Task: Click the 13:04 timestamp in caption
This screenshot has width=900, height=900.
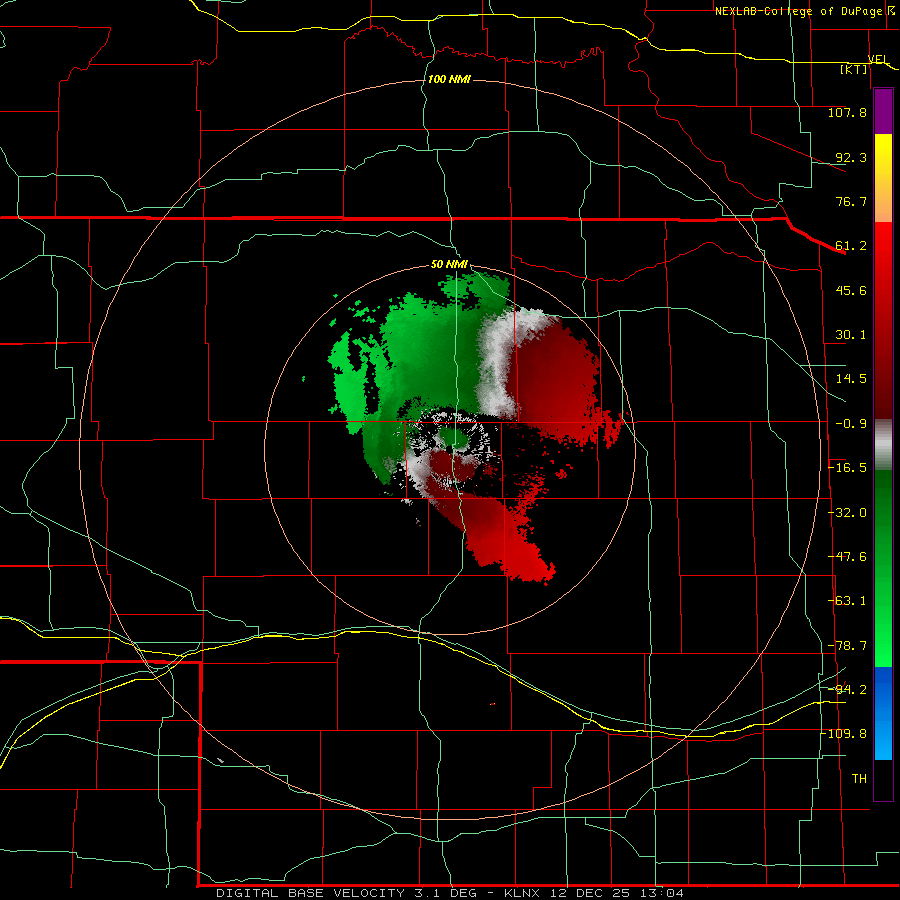Action: [x=662, y=893]
